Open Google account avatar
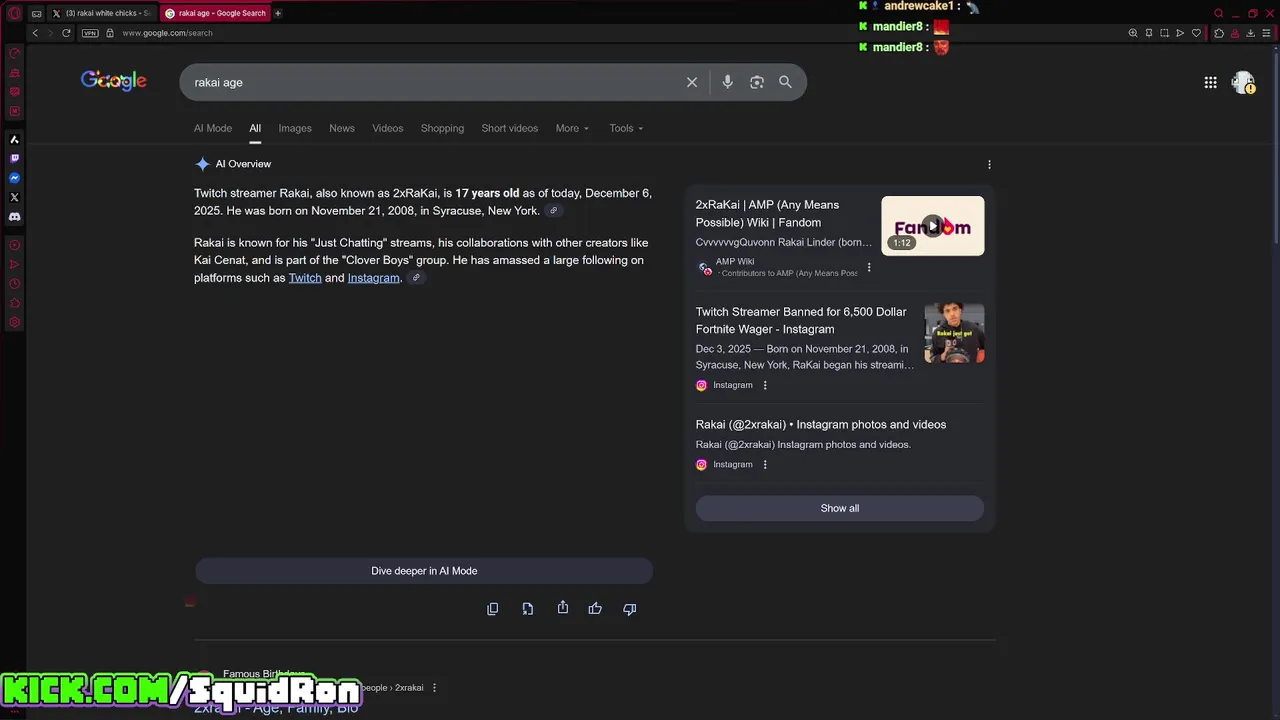Image resolution: width=1280 pixels, height=720 pixels. tap(1243, 82)
